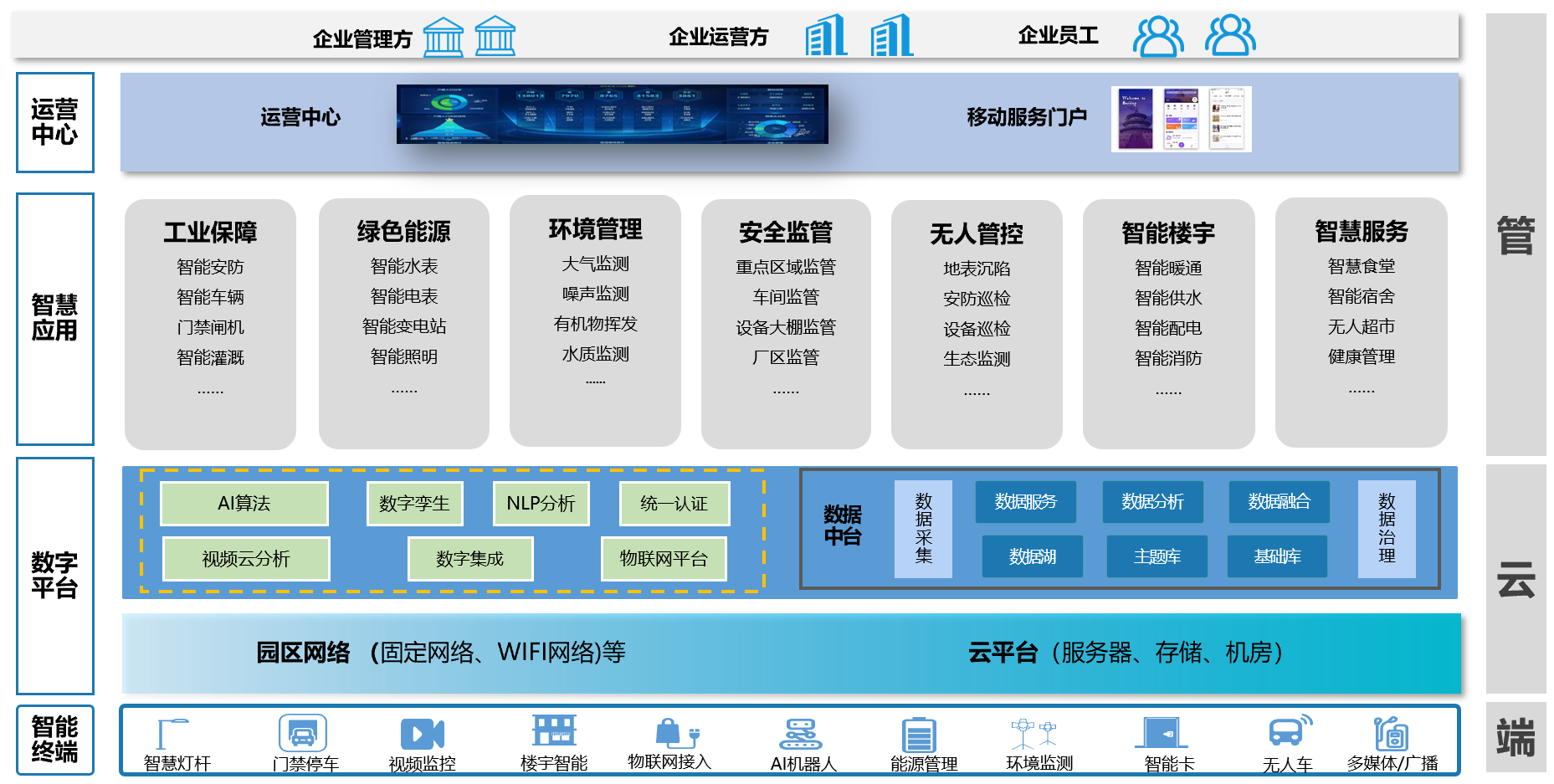Screen dimensions: 1554x784
Task: Select the 门禁停车 car gate icon
Action: click(302, 734)
